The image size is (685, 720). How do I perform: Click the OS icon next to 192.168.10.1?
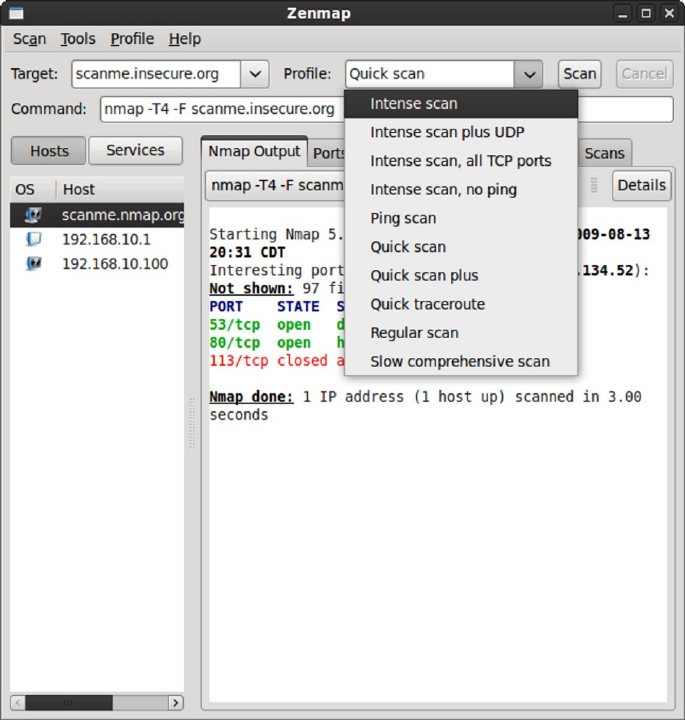[x=33, y=239]
